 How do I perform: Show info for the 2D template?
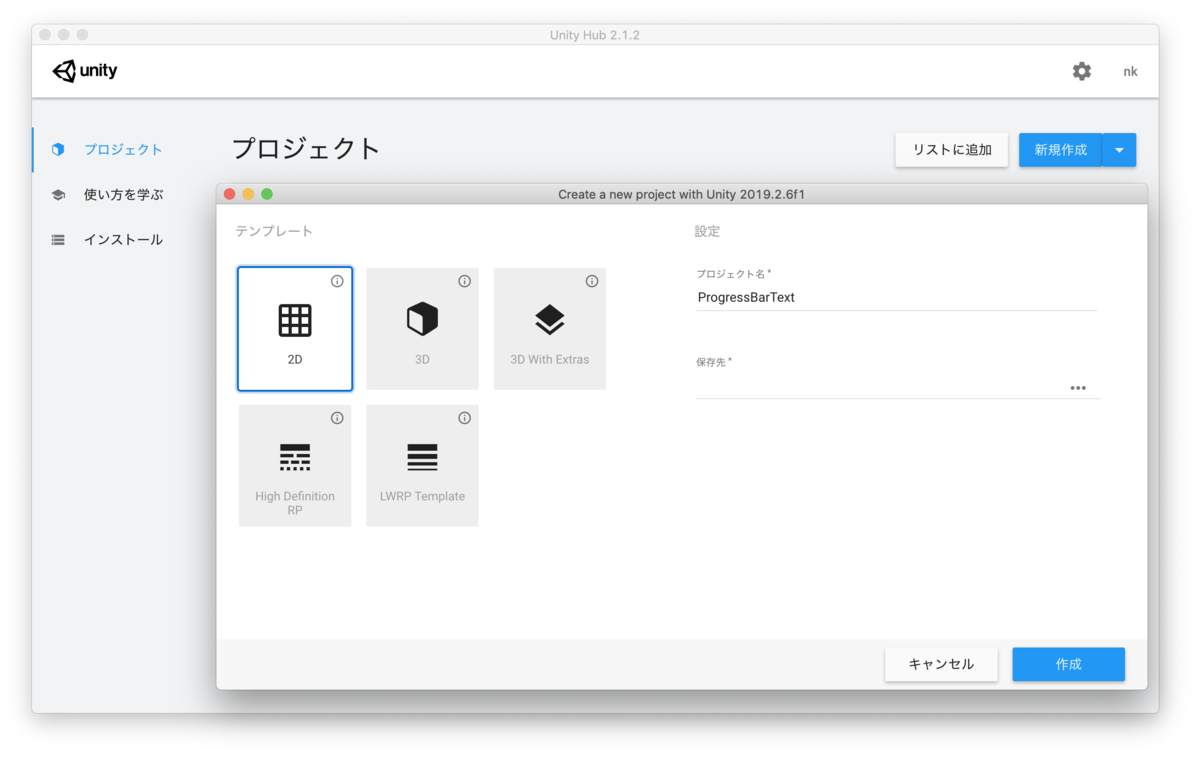tap(337, 281)
